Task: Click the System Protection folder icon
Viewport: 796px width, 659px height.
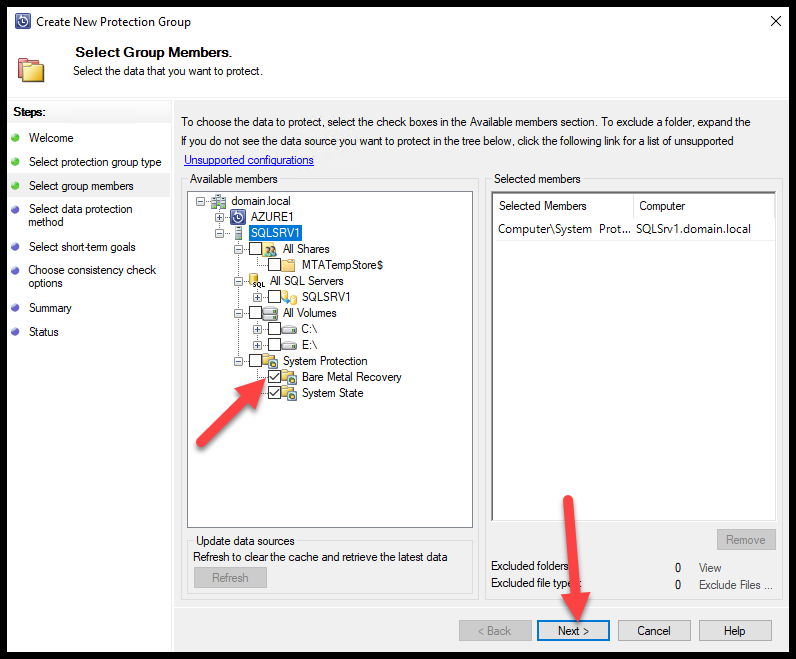Action: [270, 361]
